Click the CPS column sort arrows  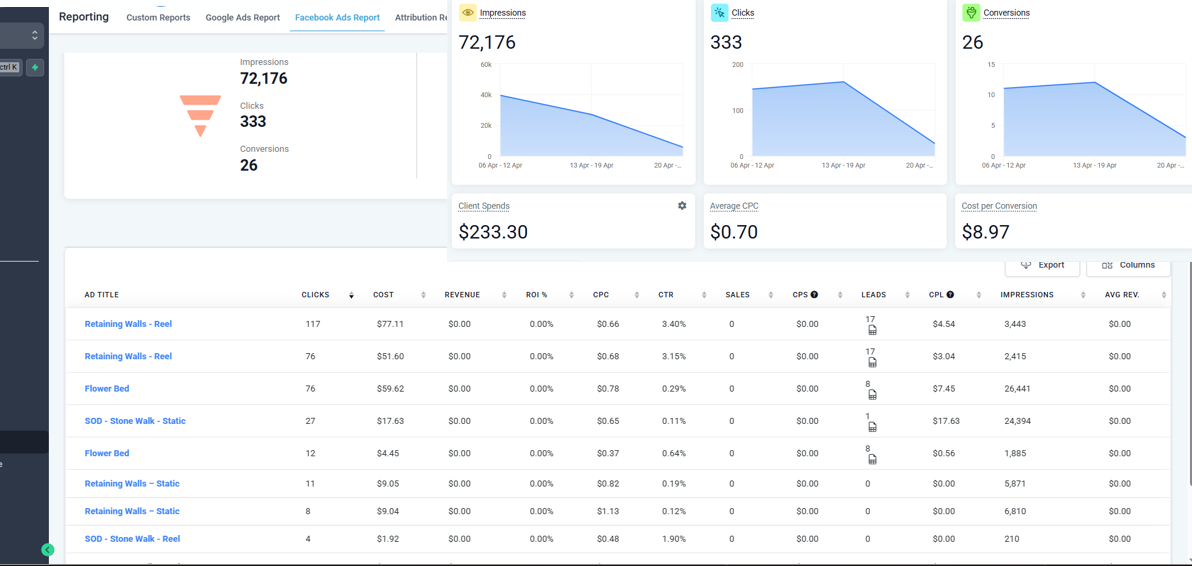[840, 295]
